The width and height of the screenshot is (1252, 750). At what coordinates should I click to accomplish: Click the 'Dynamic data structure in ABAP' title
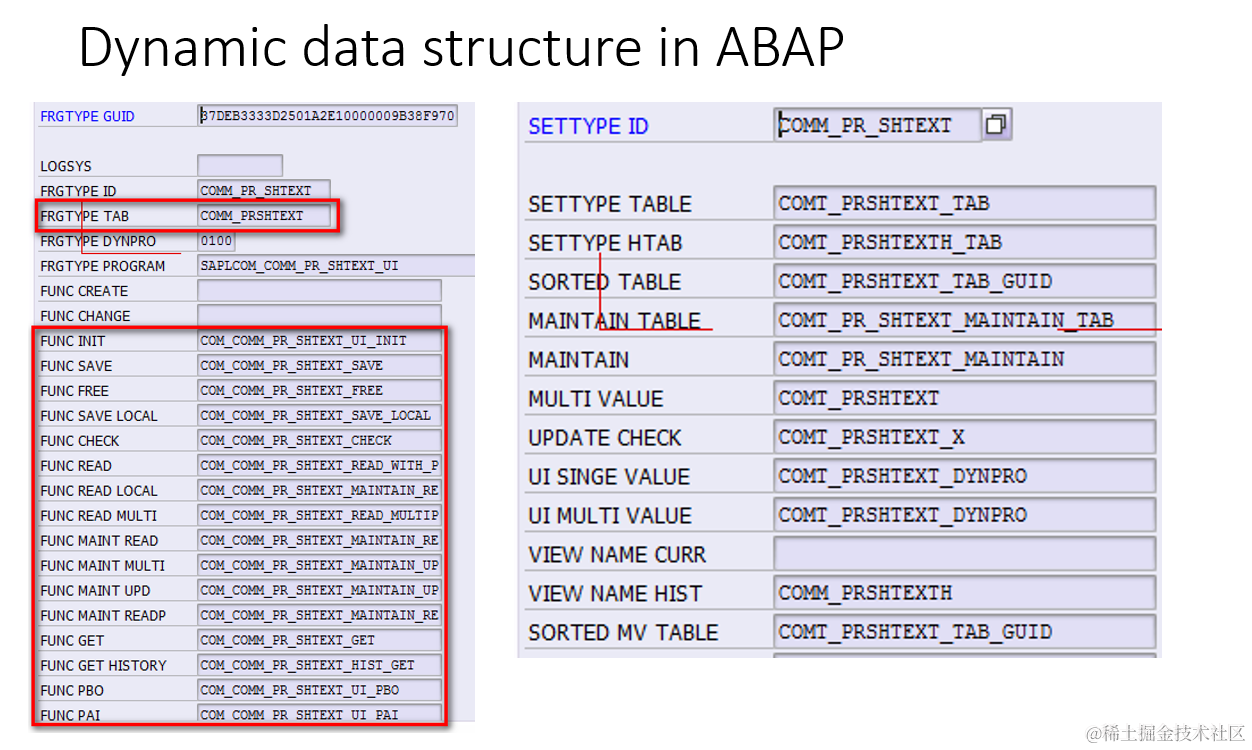click(461, 47)
